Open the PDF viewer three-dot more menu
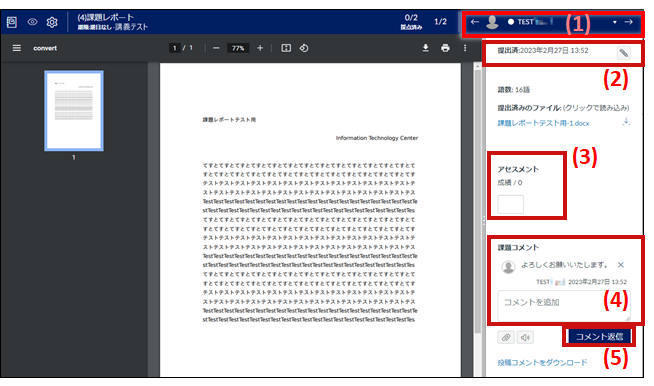 465,48
